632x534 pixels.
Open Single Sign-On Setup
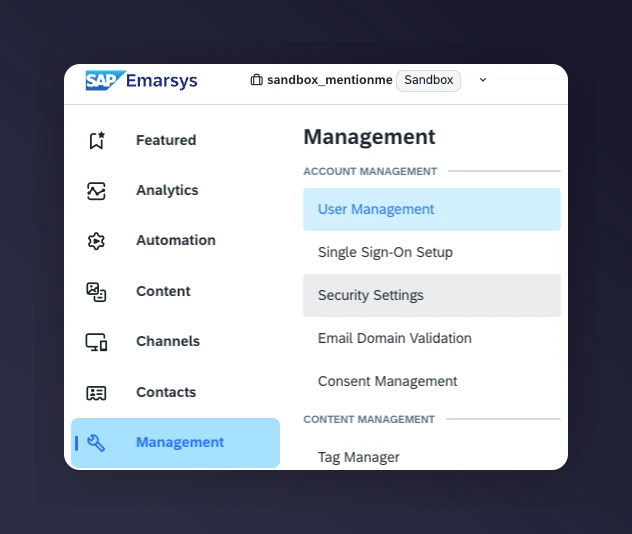(x=432, y=252)
